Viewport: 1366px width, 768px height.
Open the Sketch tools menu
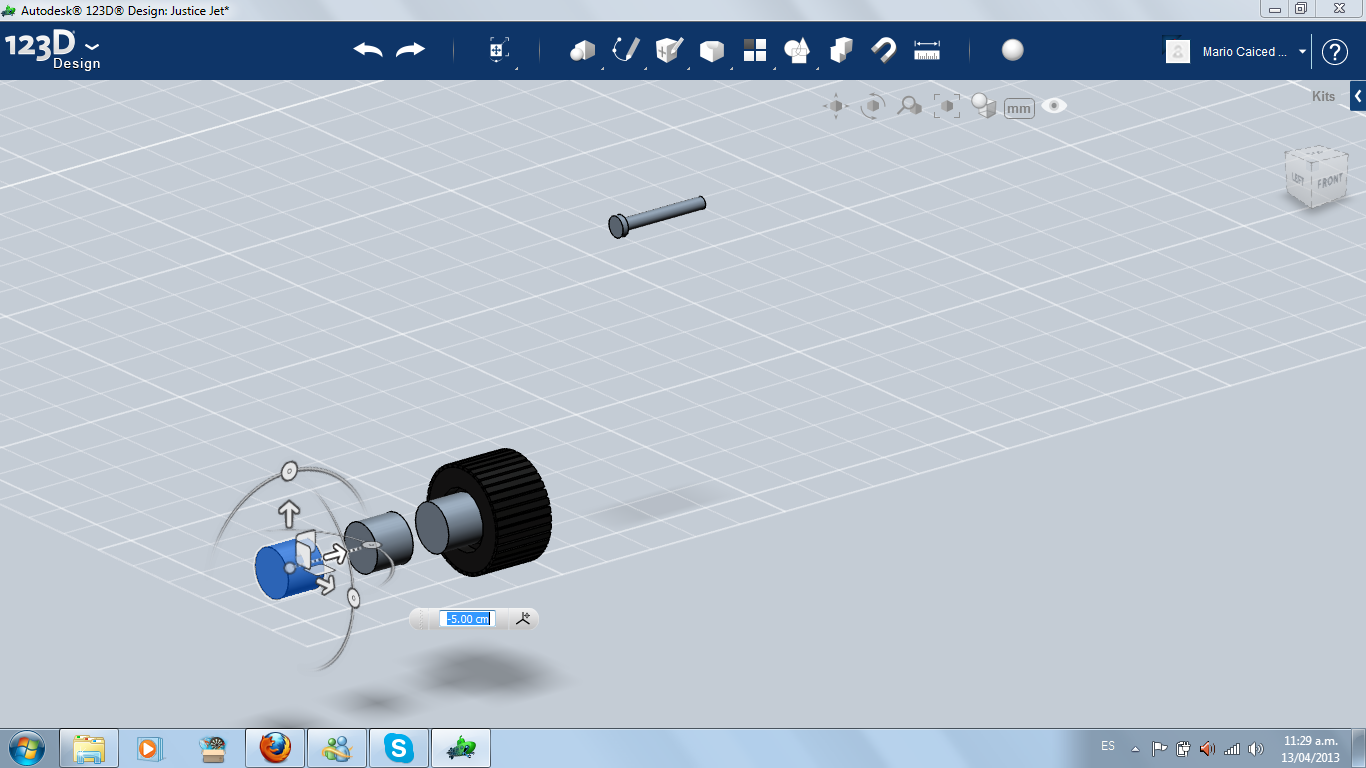pos(626,50)
